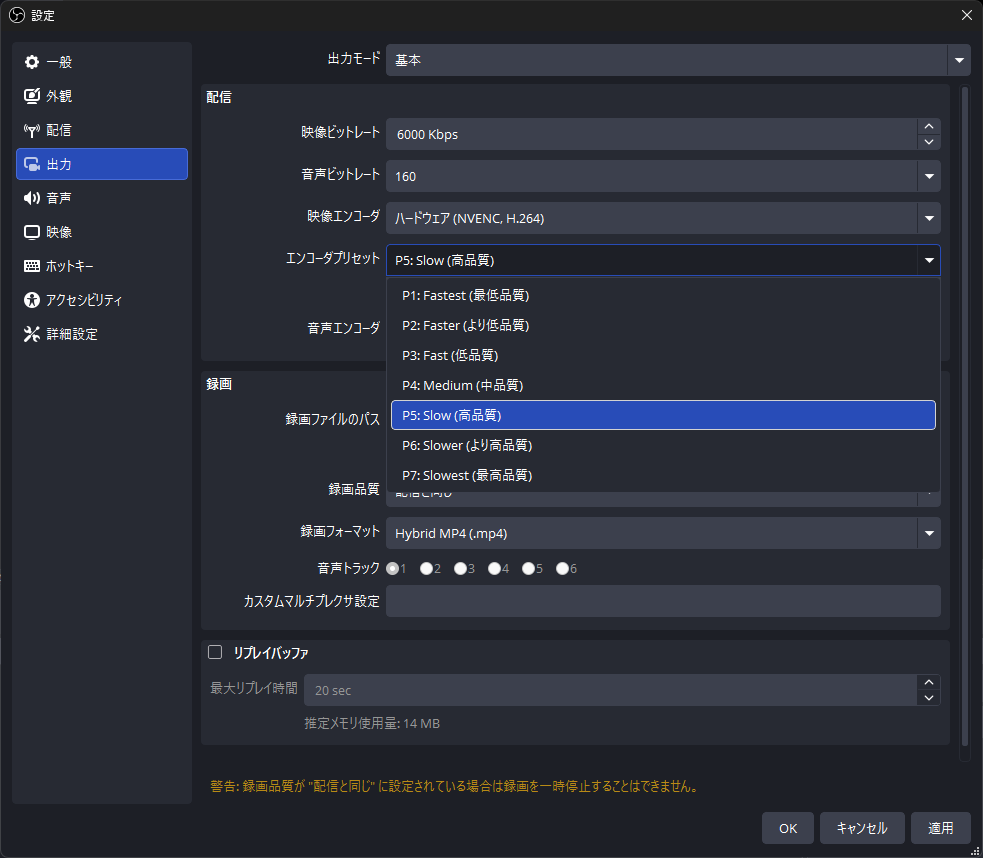
Task: Increase 最大リプレイ時間 with up arrow
Action: (x=929, y=682)
